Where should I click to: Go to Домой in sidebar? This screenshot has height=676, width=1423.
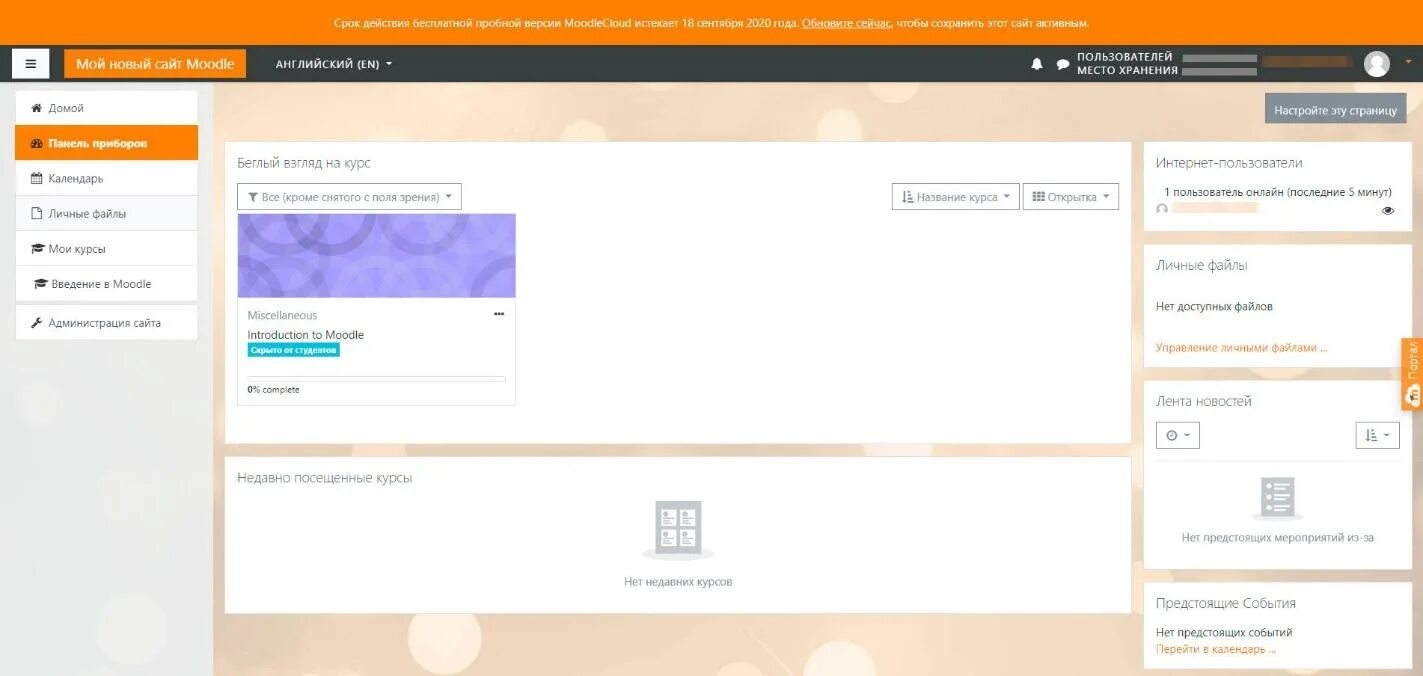tap(106, 108)
